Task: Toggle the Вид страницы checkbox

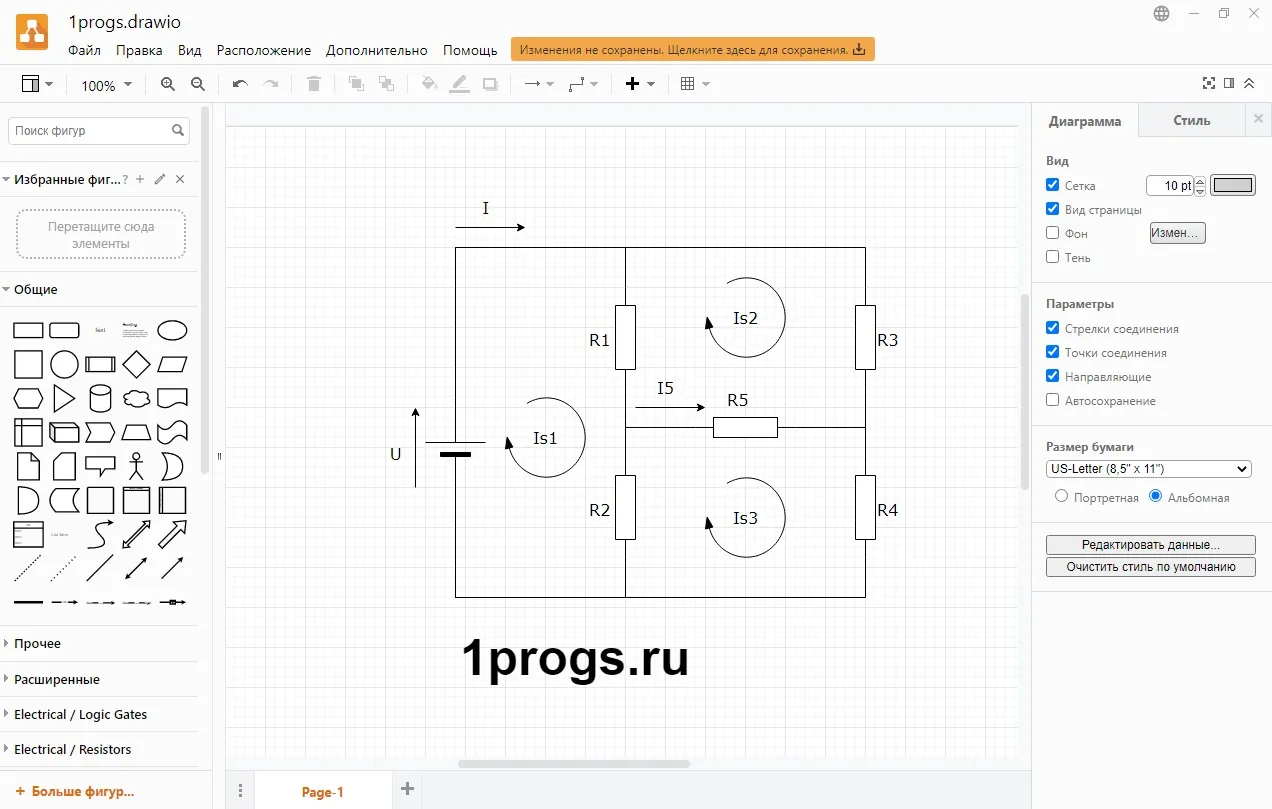Action: point(1052,209)
